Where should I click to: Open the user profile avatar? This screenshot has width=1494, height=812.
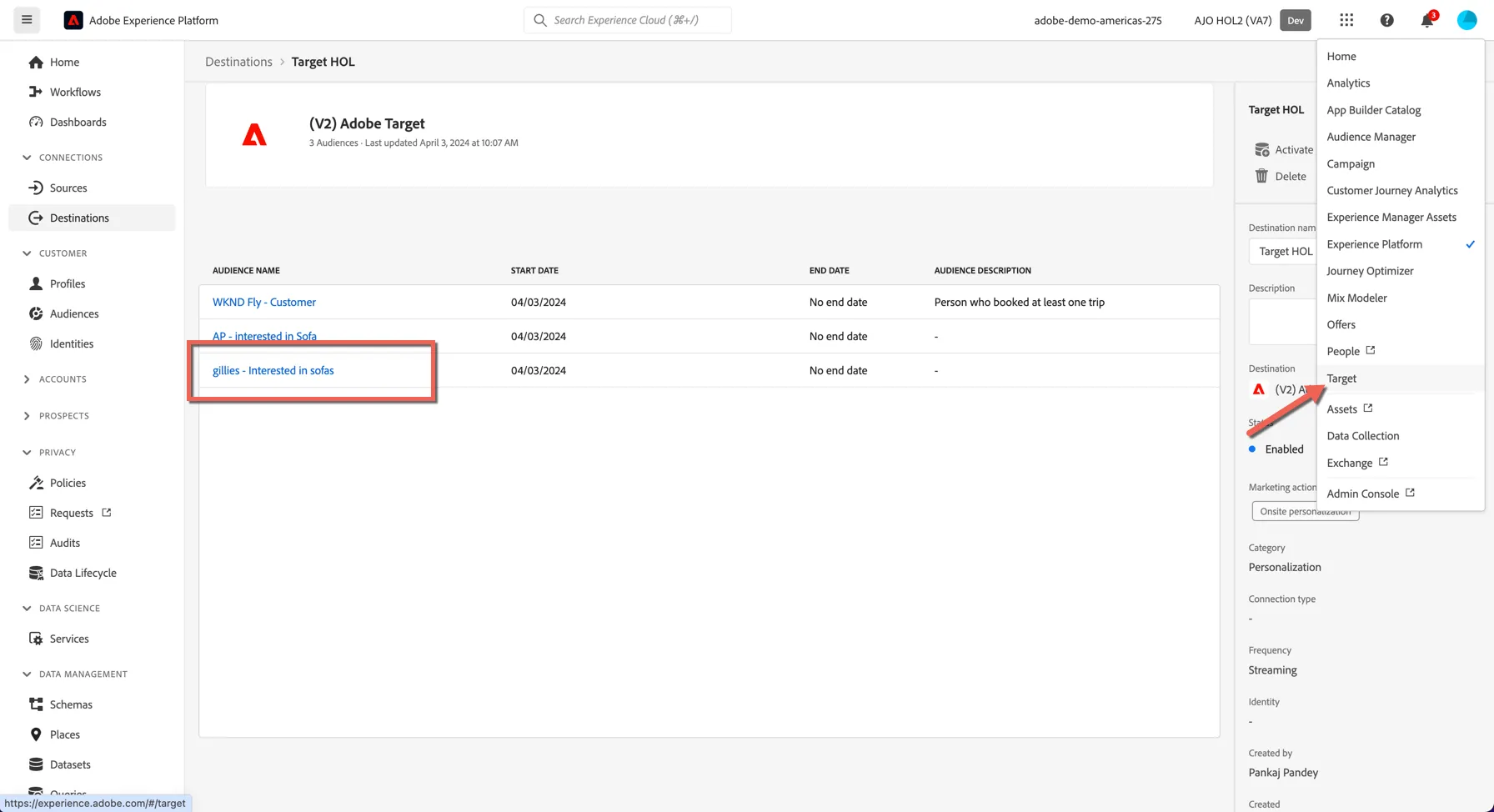point(1466,20)
